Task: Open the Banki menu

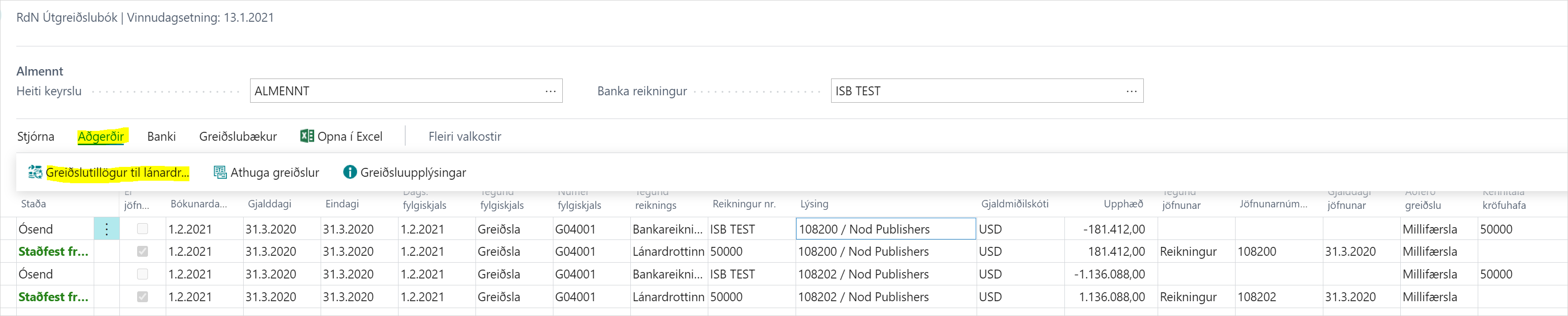Action: [x=161, y=137]
